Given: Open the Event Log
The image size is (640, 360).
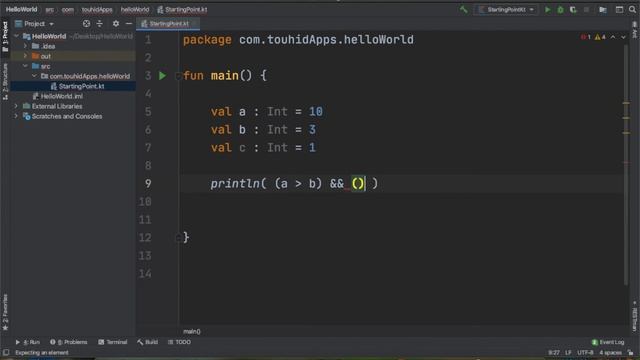Looking at the screenshot, I should tap(608, 342).
